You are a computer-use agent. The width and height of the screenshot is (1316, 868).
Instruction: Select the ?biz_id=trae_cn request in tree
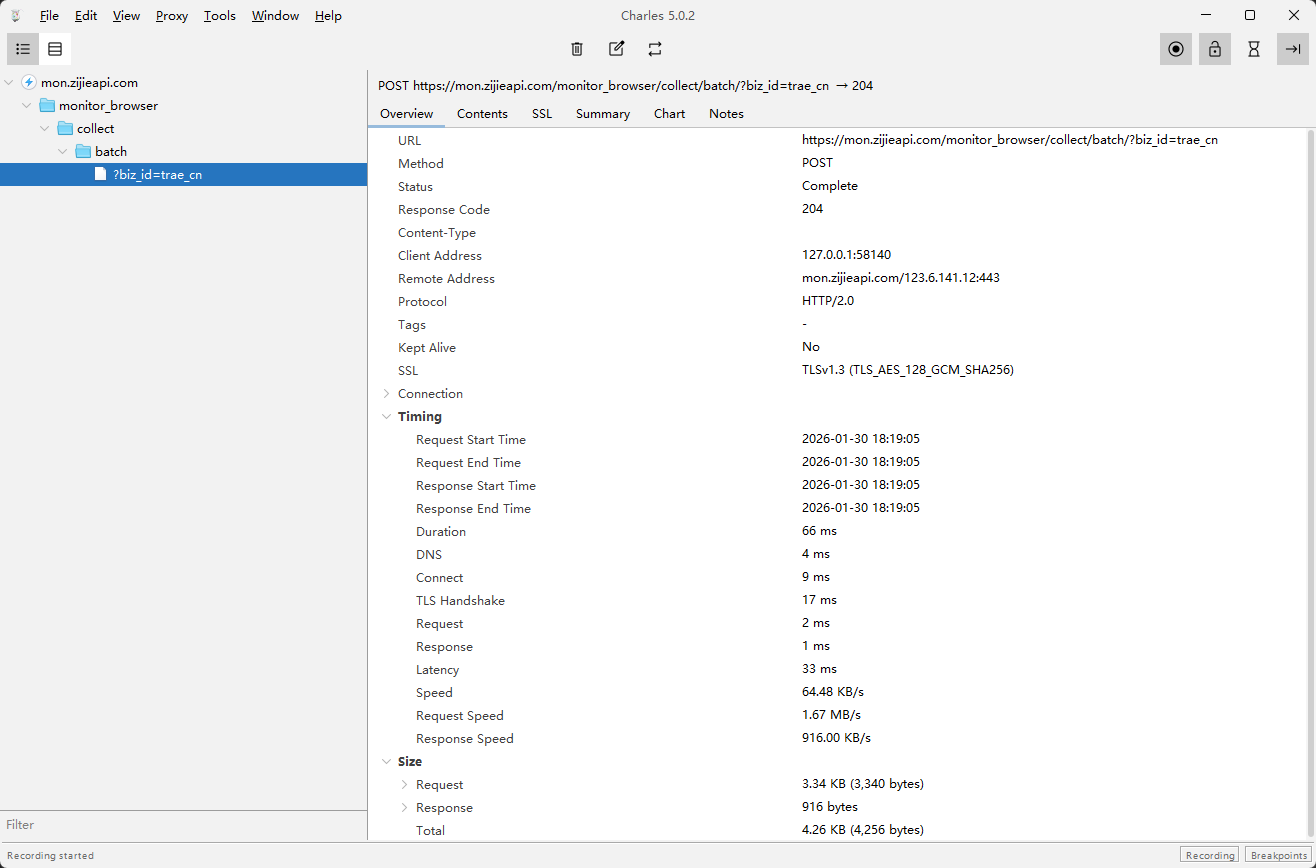[183, 174]
